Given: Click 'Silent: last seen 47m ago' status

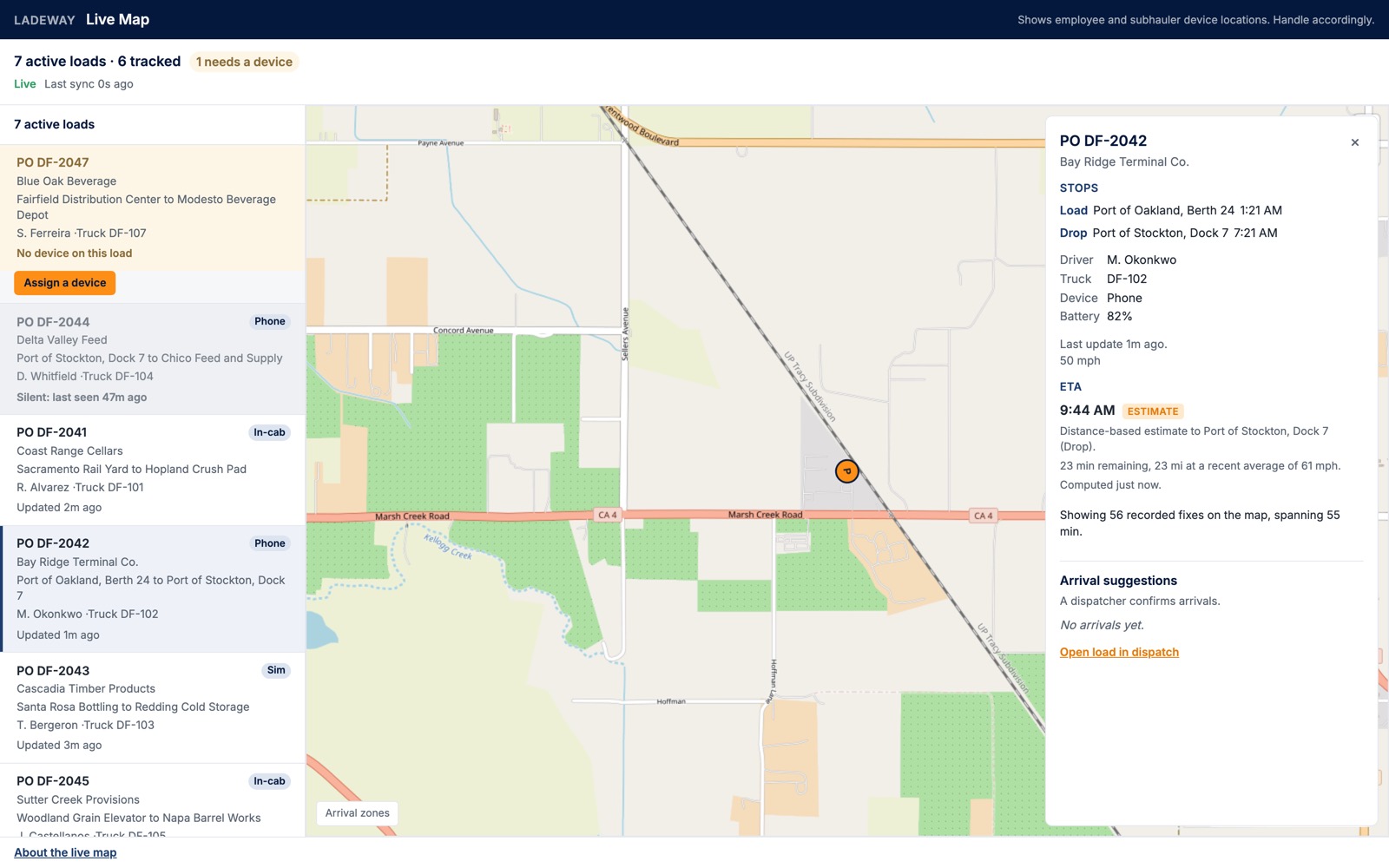Looking at the screenshot, I should coord(82,398).
